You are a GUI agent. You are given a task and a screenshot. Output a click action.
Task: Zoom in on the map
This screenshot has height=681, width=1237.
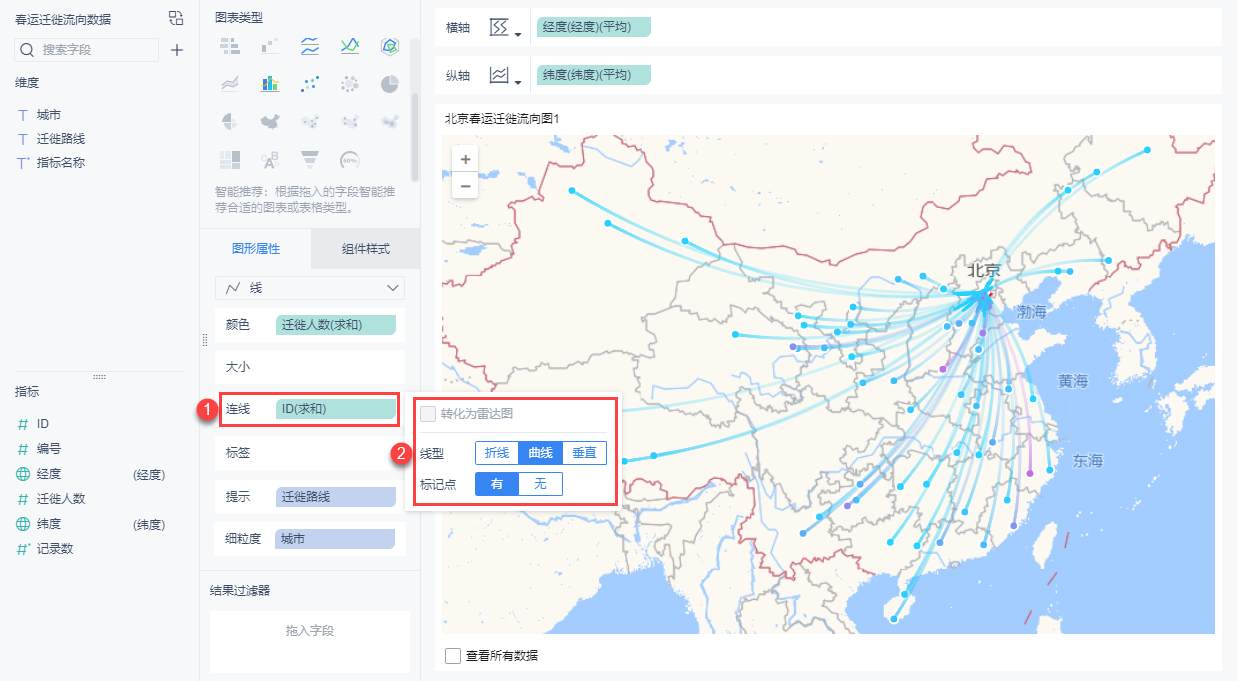click(464, 159)
